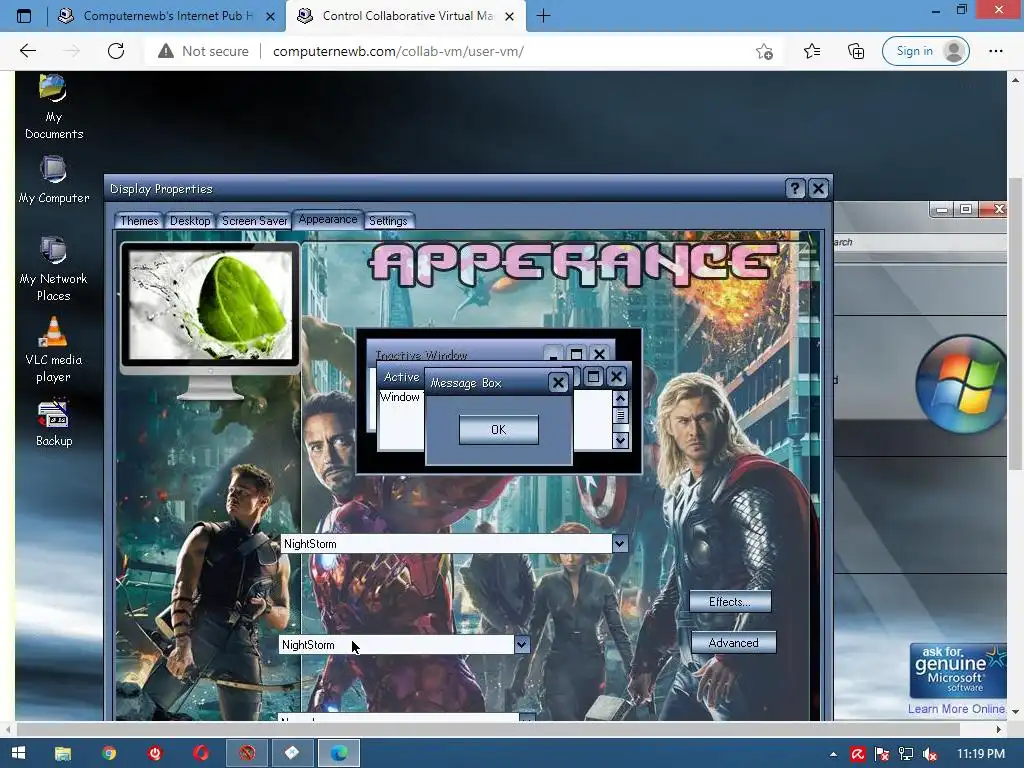The image size is (1024, 768).
Task: Open Edge Collections button
Action: [856, 51]
